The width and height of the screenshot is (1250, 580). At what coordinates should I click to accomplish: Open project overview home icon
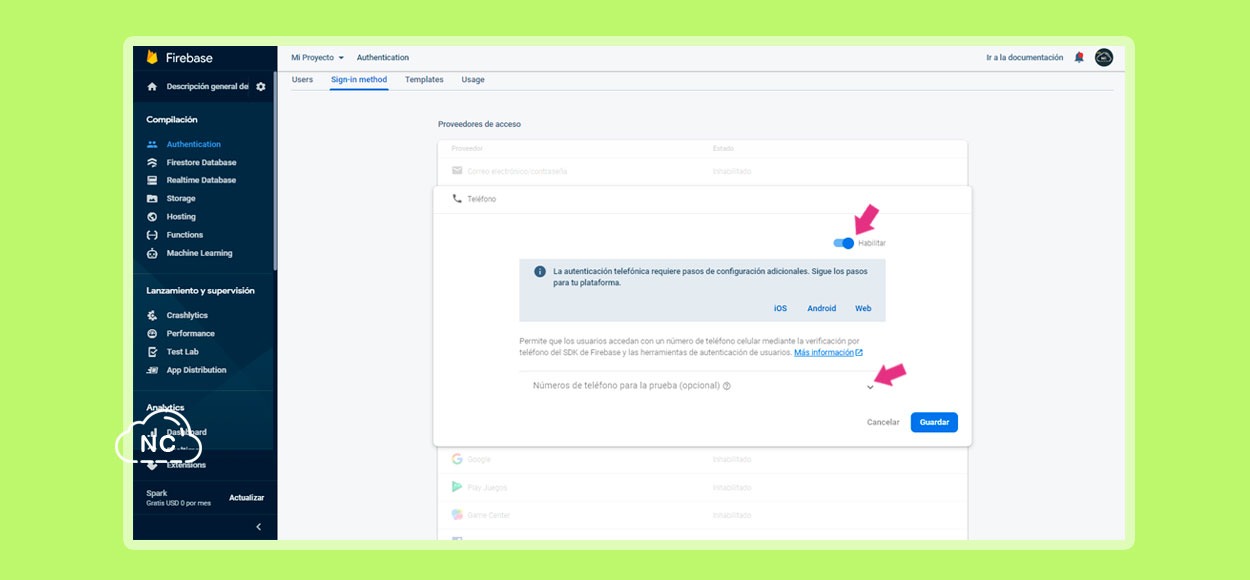coord(152,87)
